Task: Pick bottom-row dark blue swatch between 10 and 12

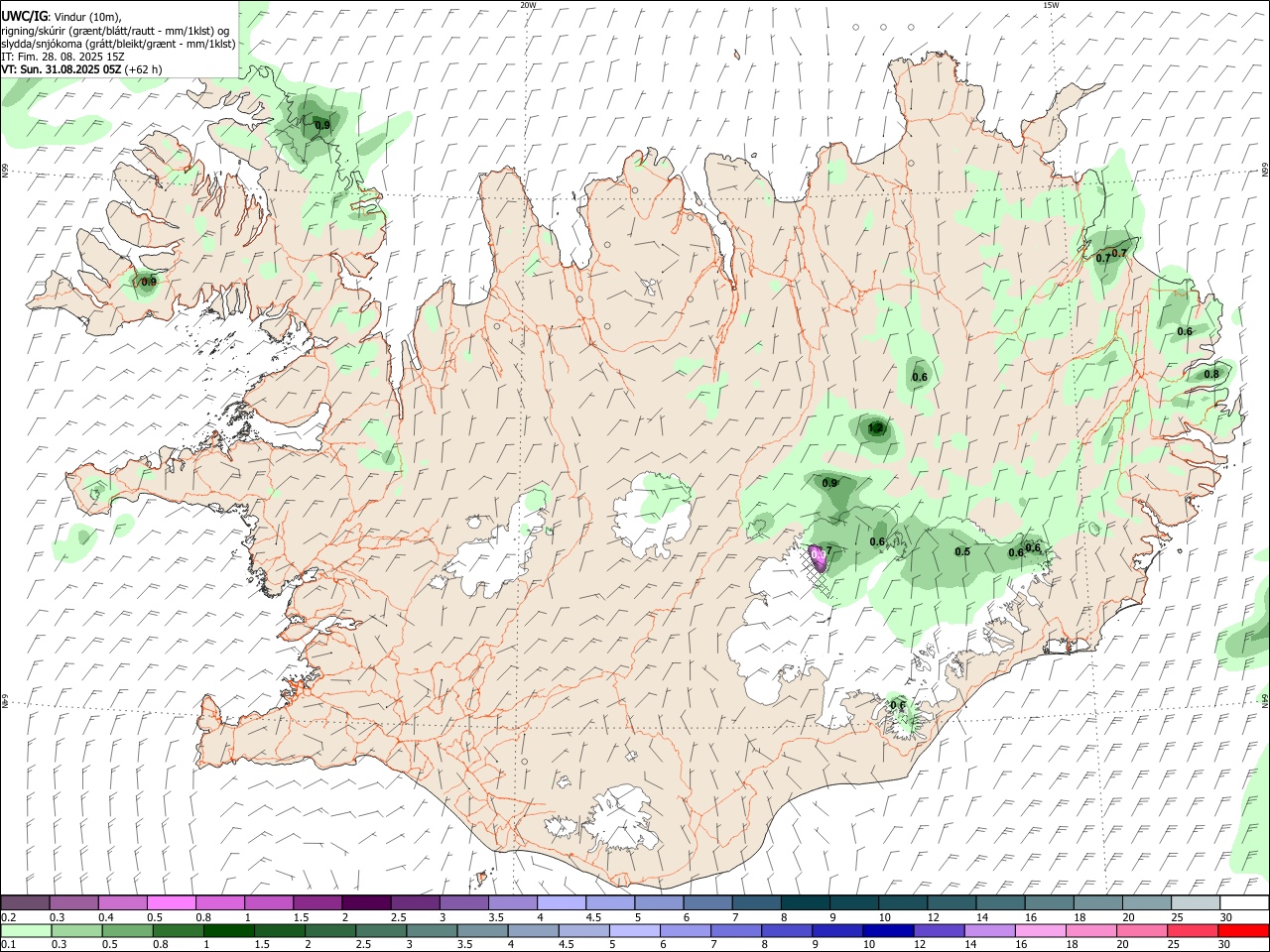Action: point(888,930)
